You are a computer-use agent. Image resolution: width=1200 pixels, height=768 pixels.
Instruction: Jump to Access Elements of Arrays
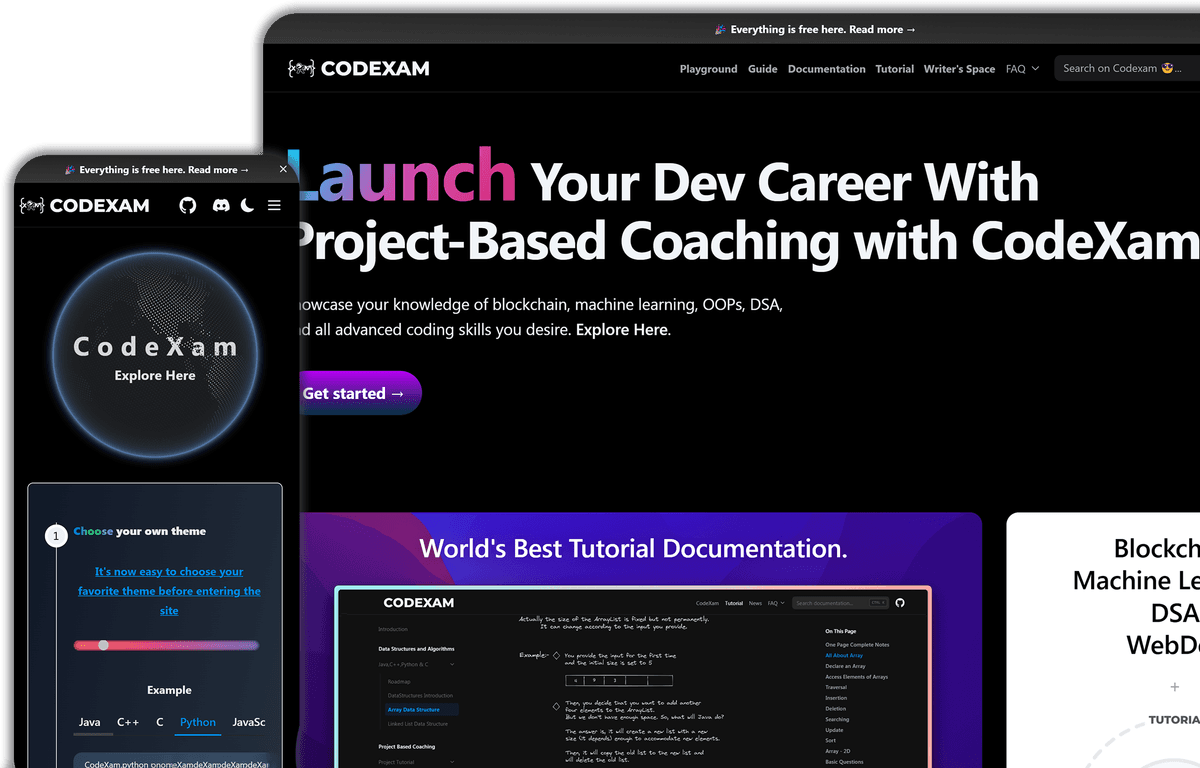pos(856,677)
